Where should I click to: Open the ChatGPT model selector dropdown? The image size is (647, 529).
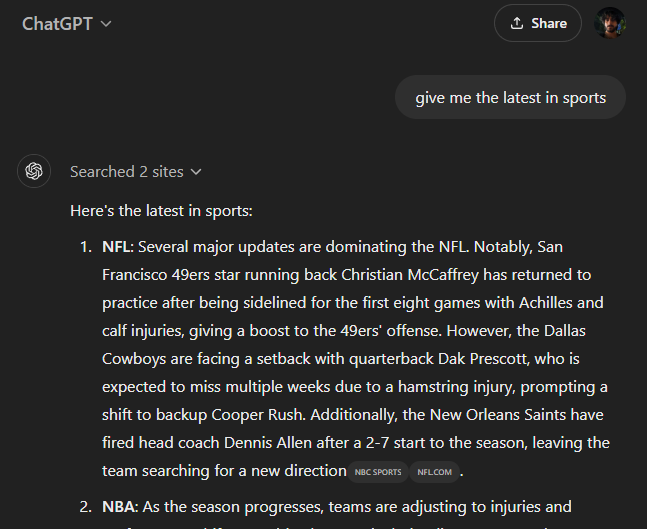coord(66,23)
